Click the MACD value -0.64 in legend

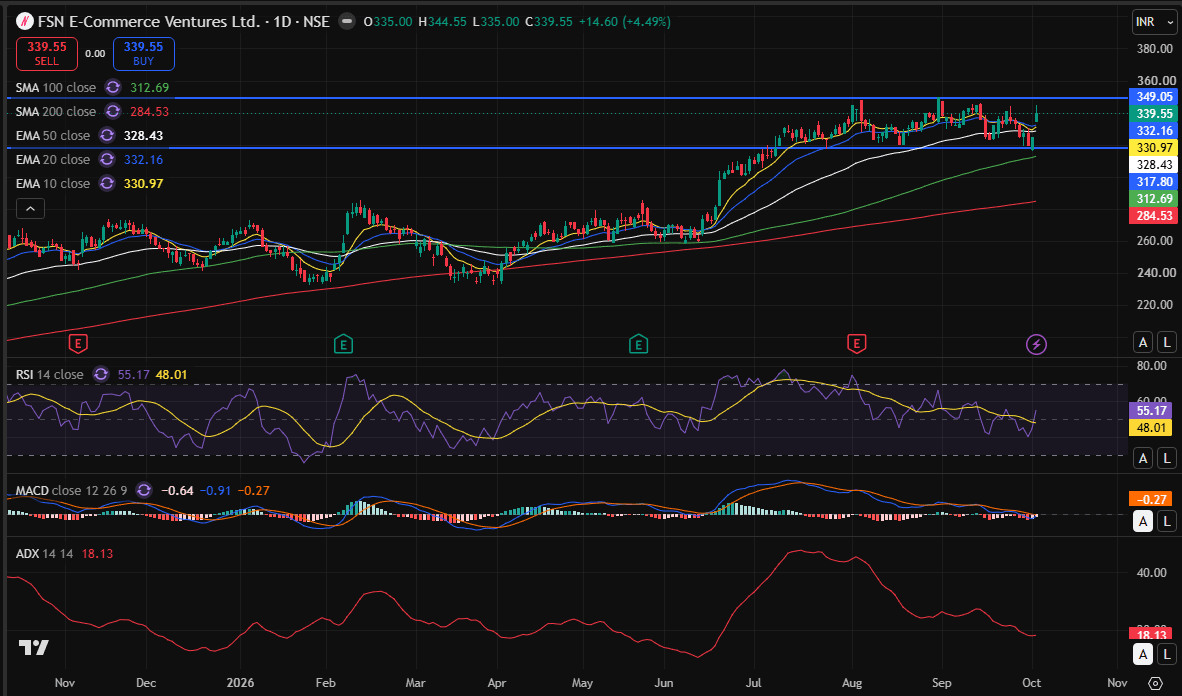coord(177,490)
